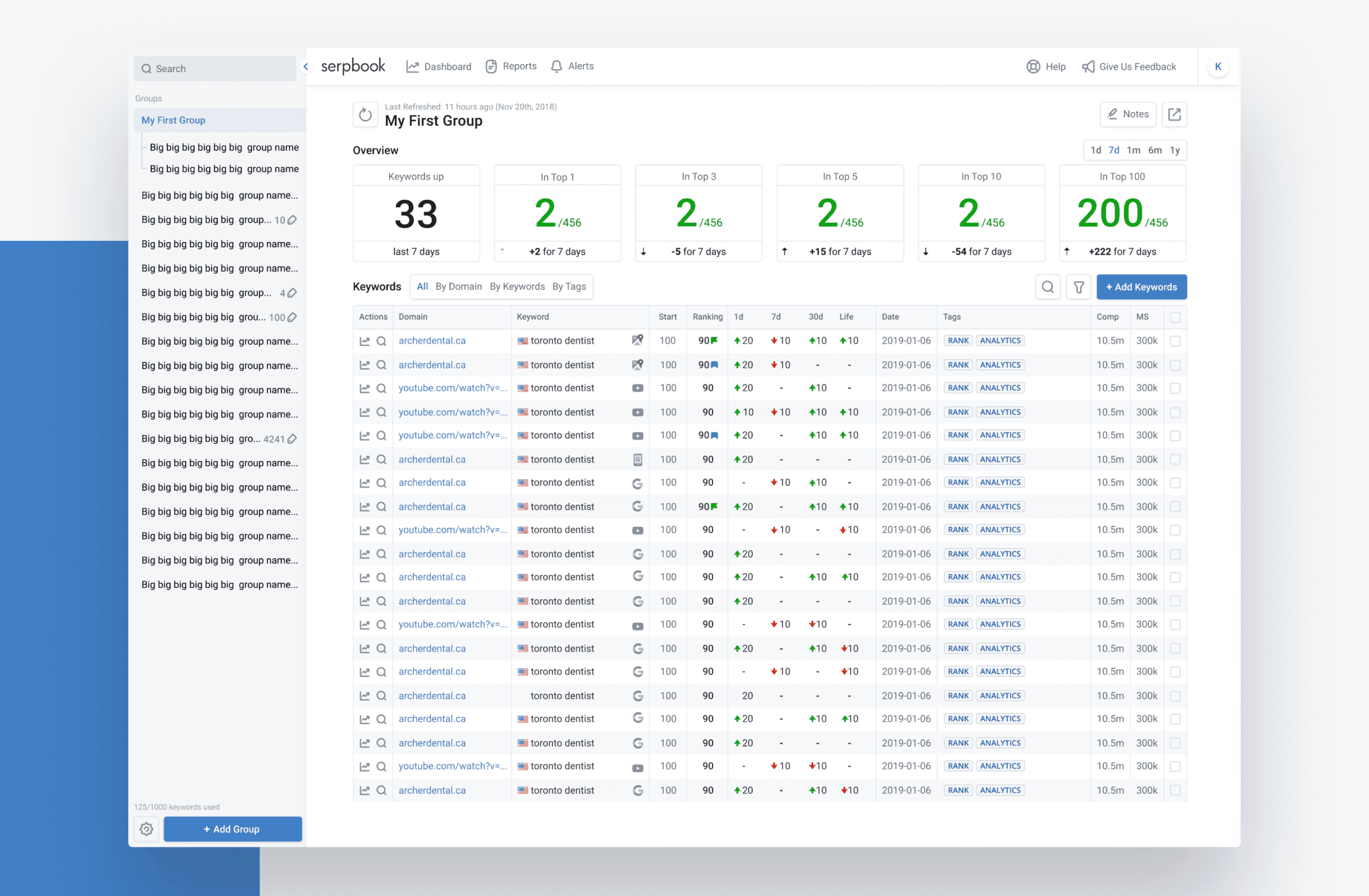1369x896 pixels.
Task: Click edit icon next to 4241 group
Action: coord(292,439)
